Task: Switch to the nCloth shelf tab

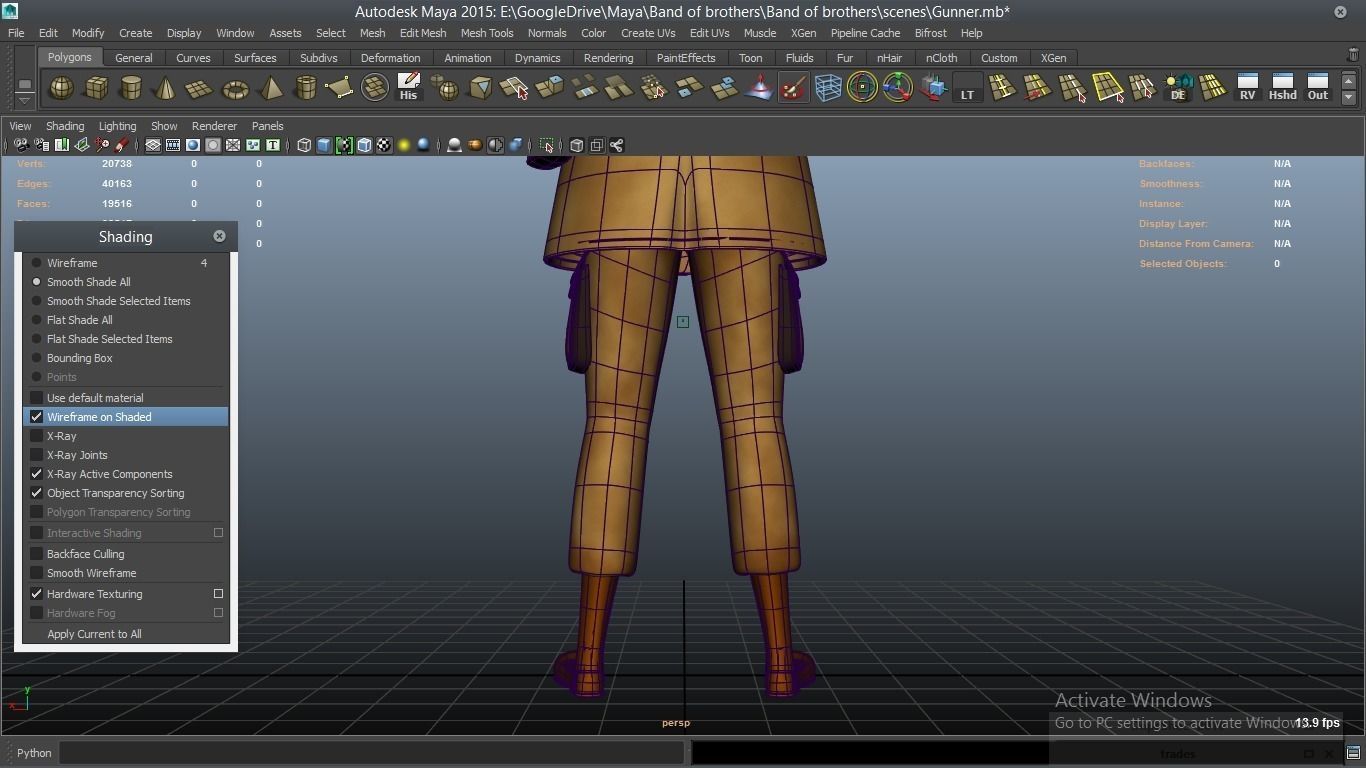Action: click(941, 58)
